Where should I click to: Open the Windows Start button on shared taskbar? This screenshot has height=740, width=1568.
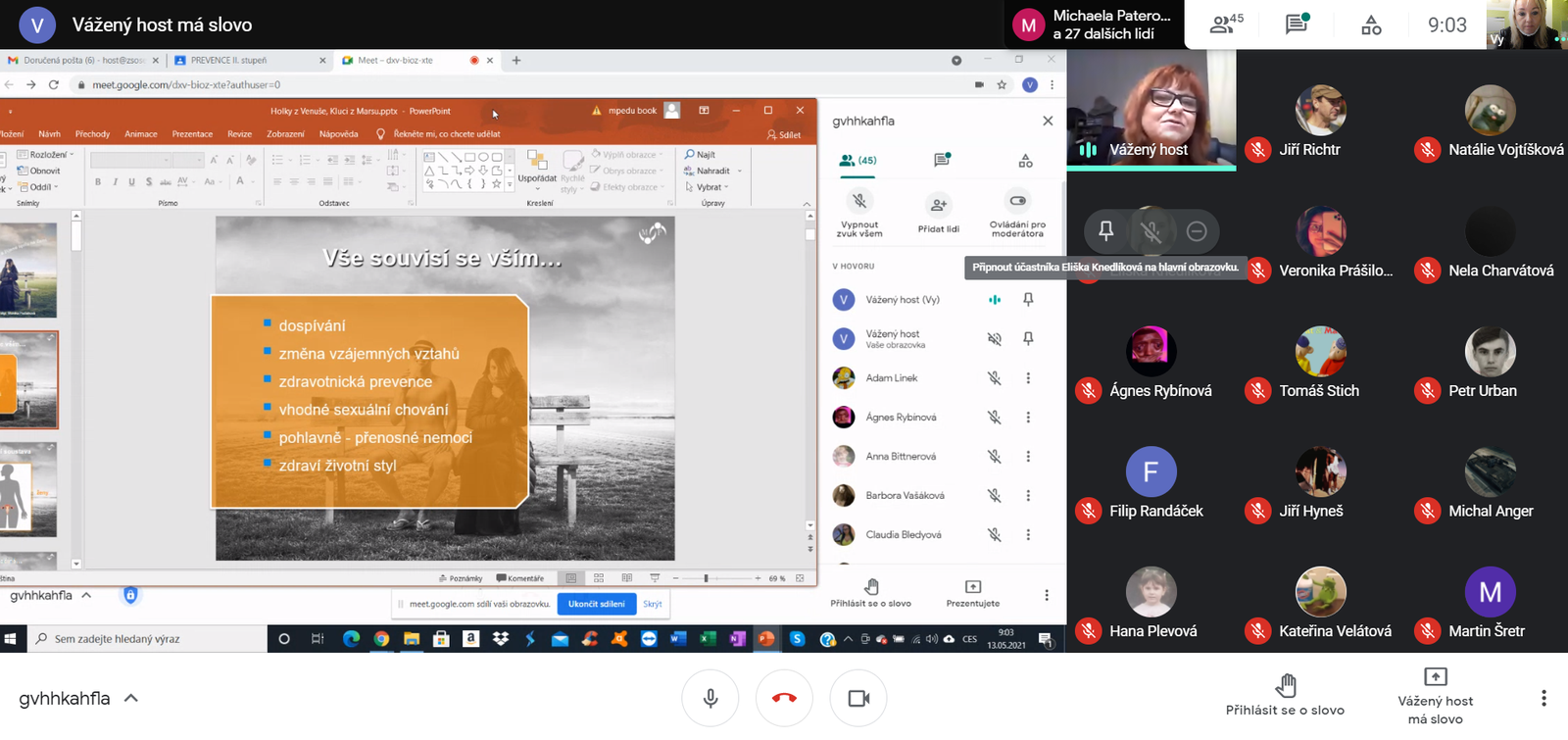[11, 639]
